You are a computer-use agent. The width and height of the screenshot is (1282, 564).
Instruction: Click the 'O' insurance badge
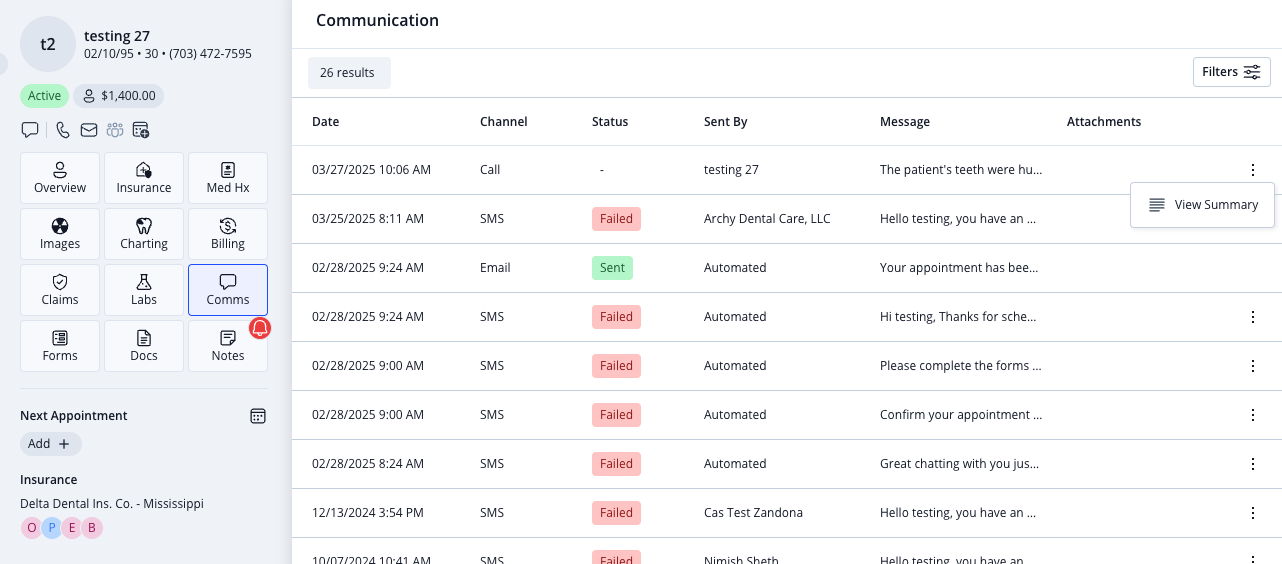point(32,528)
